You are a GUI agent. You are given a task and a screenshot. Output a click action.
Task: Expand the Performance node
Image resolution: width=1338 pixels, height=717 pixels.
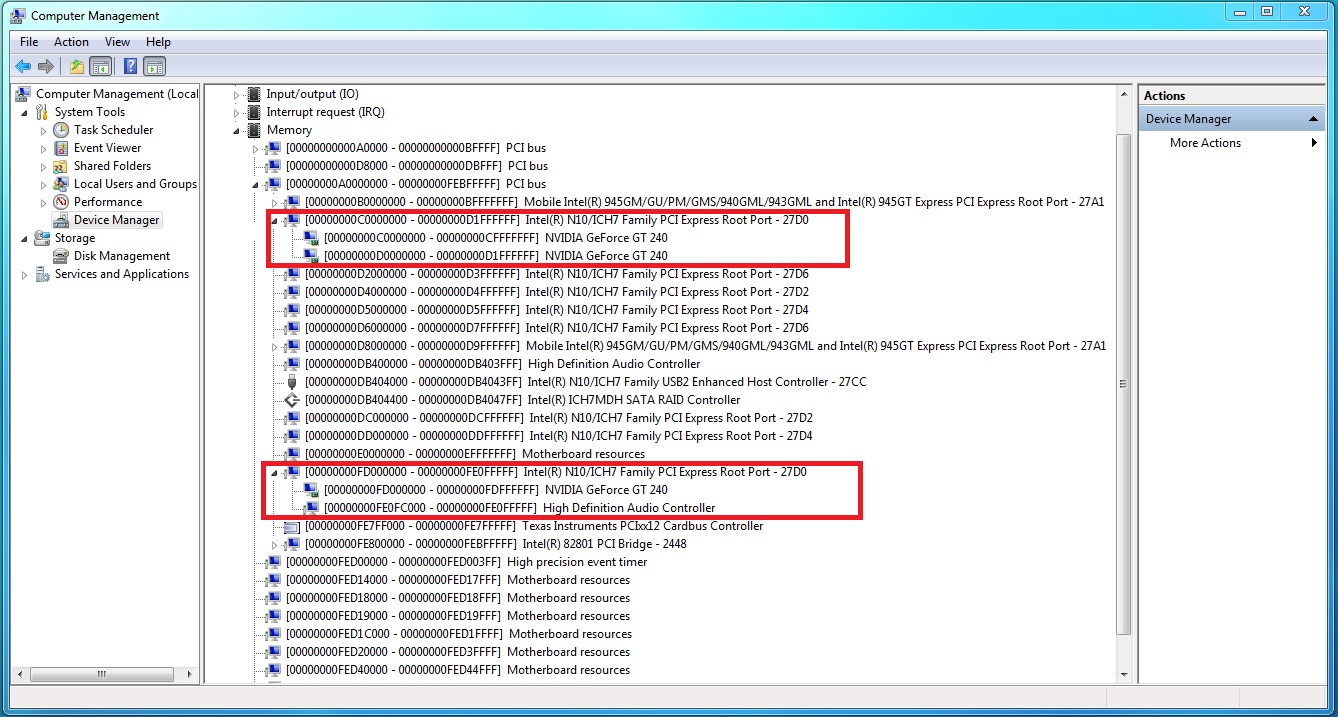pyautogui.click(x=43, y=202)
